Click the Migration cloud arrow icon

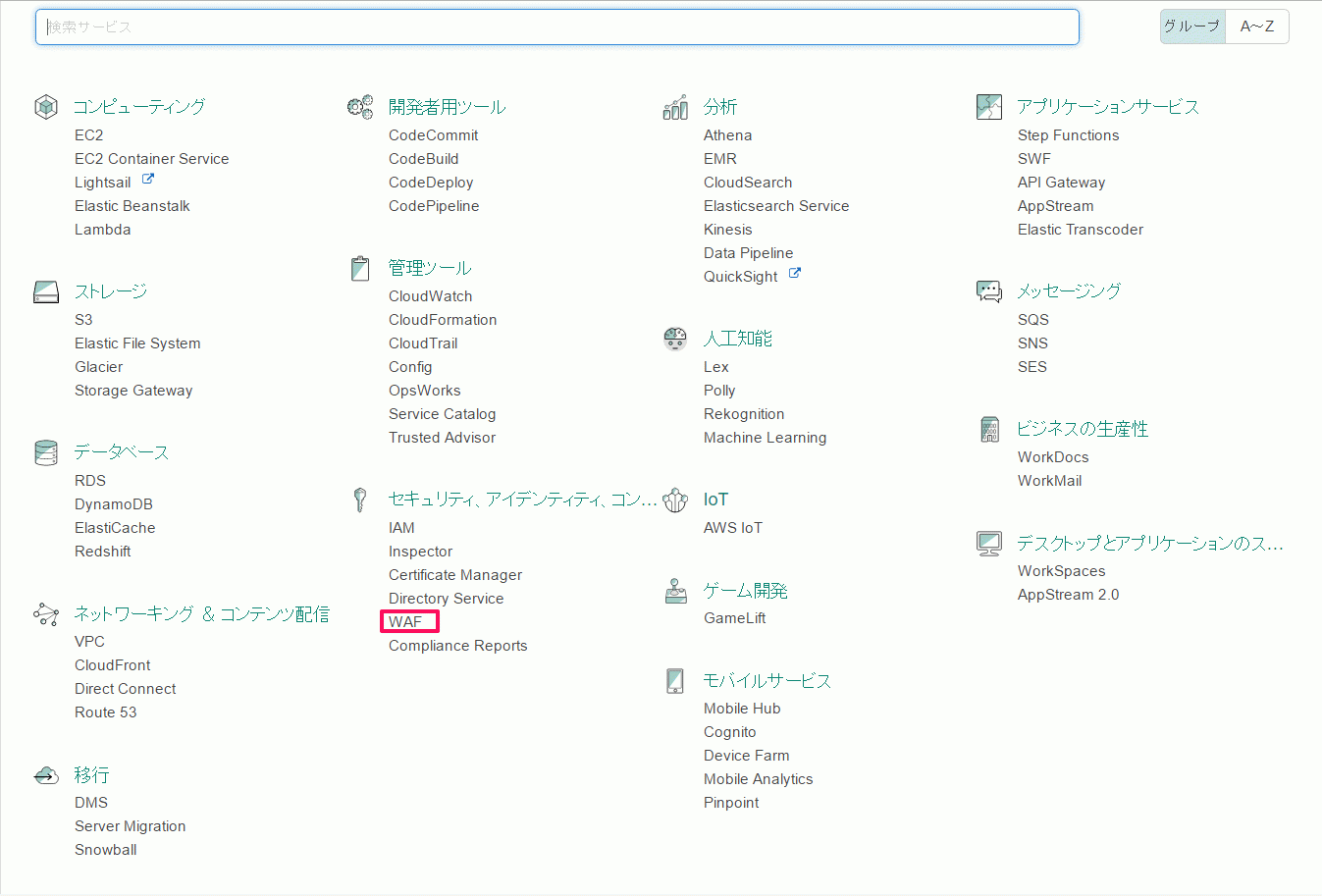(46, 775)
